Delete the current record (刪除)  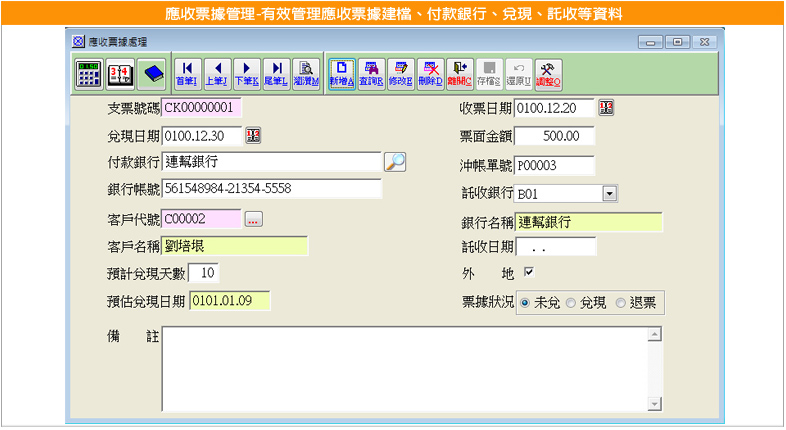(431, 73)
